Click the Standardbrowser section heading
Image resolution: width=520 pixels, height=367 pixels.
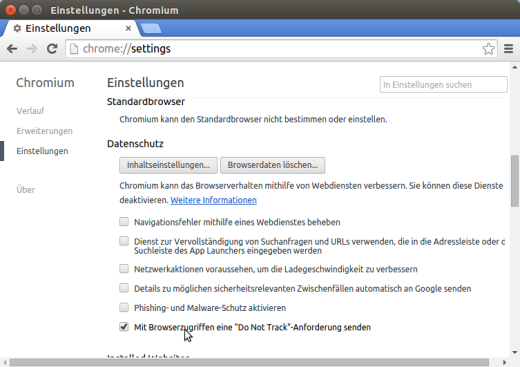pyautogui.click(x=146, y=102)
